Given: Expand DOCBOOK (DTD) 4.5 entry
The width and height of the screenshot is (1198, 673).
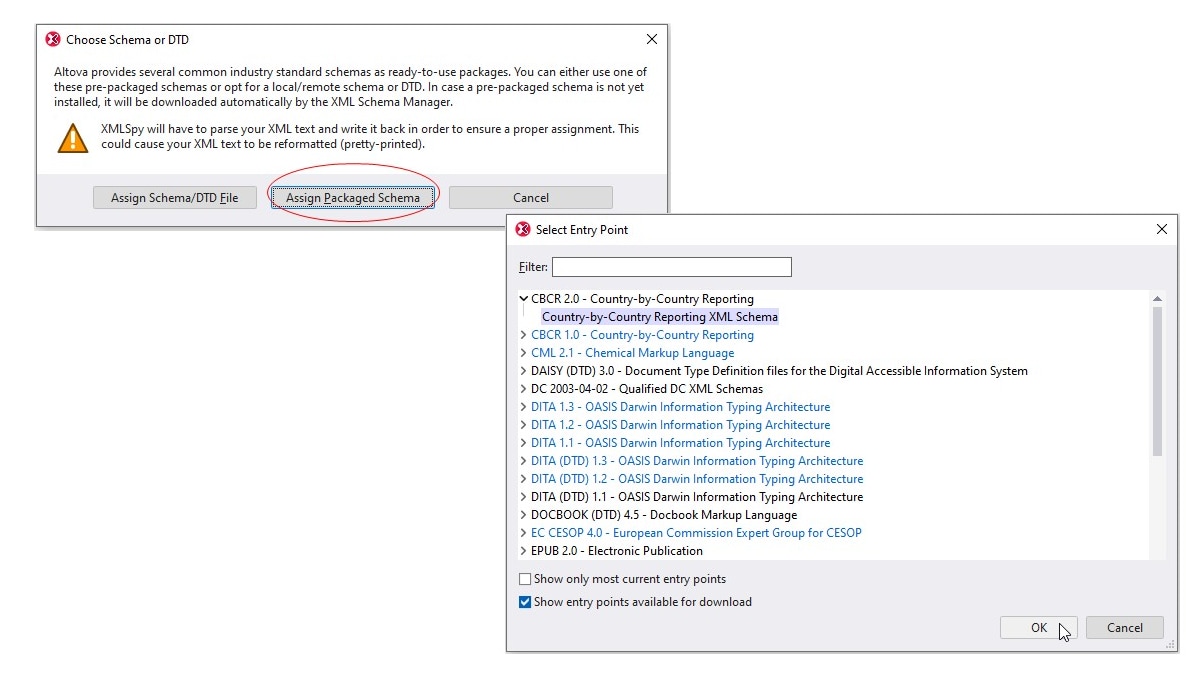Looking at the screenshot, I should pyautogui.click(x=524, y=515).
